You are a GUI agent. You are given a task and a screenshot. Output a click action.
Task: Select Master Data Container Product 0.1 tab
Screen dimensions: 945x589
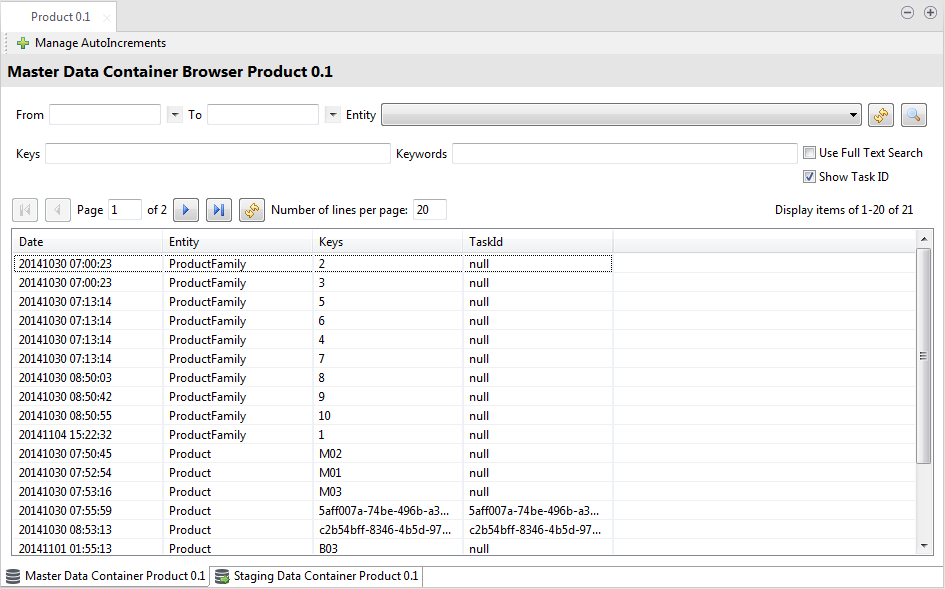(105, 577)
